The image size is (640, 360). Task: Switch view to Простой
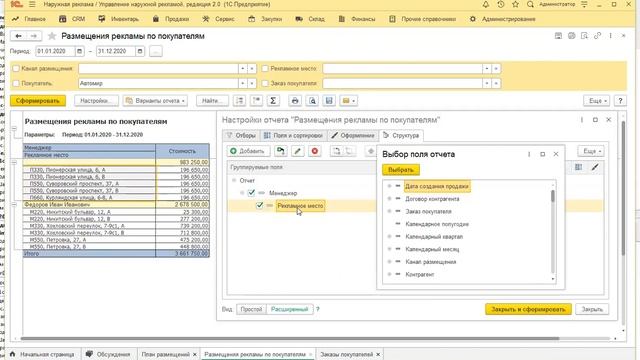251,309
